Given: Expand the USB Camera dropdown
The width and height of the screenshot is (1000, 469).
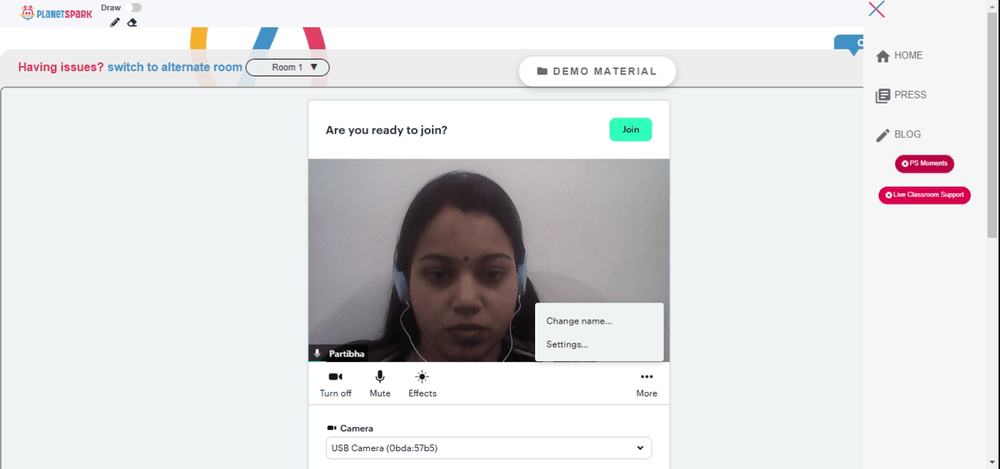Looking at the screenshot, I should pos(489,448).
